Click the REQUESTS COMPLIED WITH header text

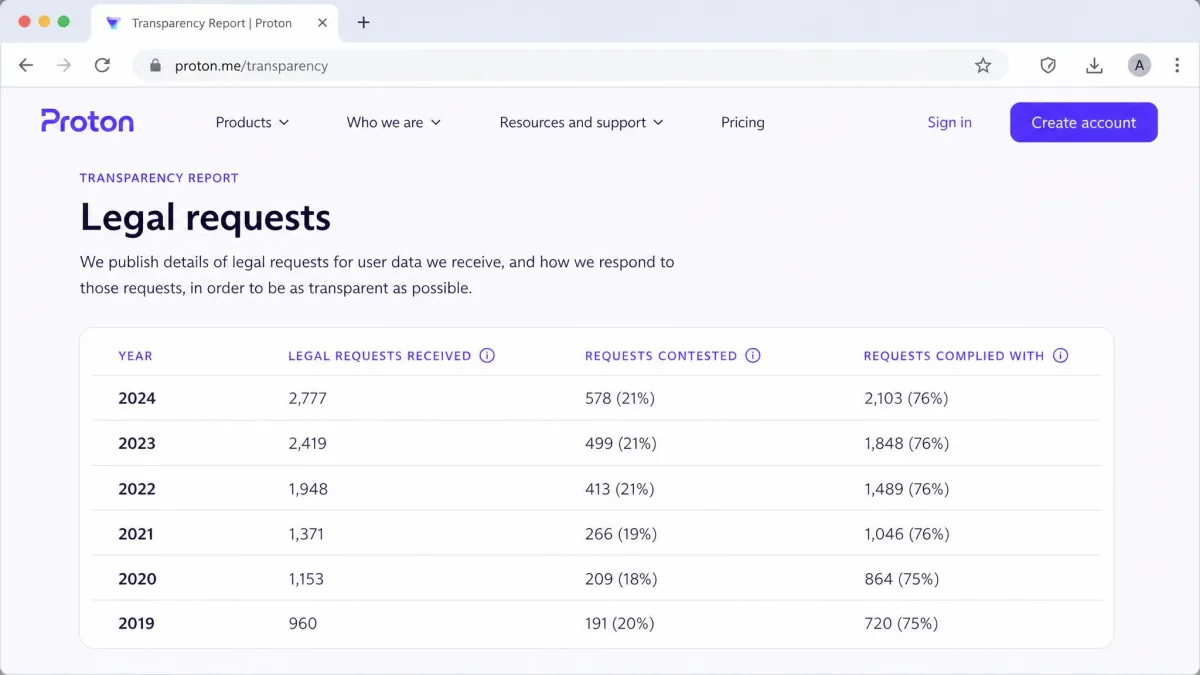tap(954, 356)
